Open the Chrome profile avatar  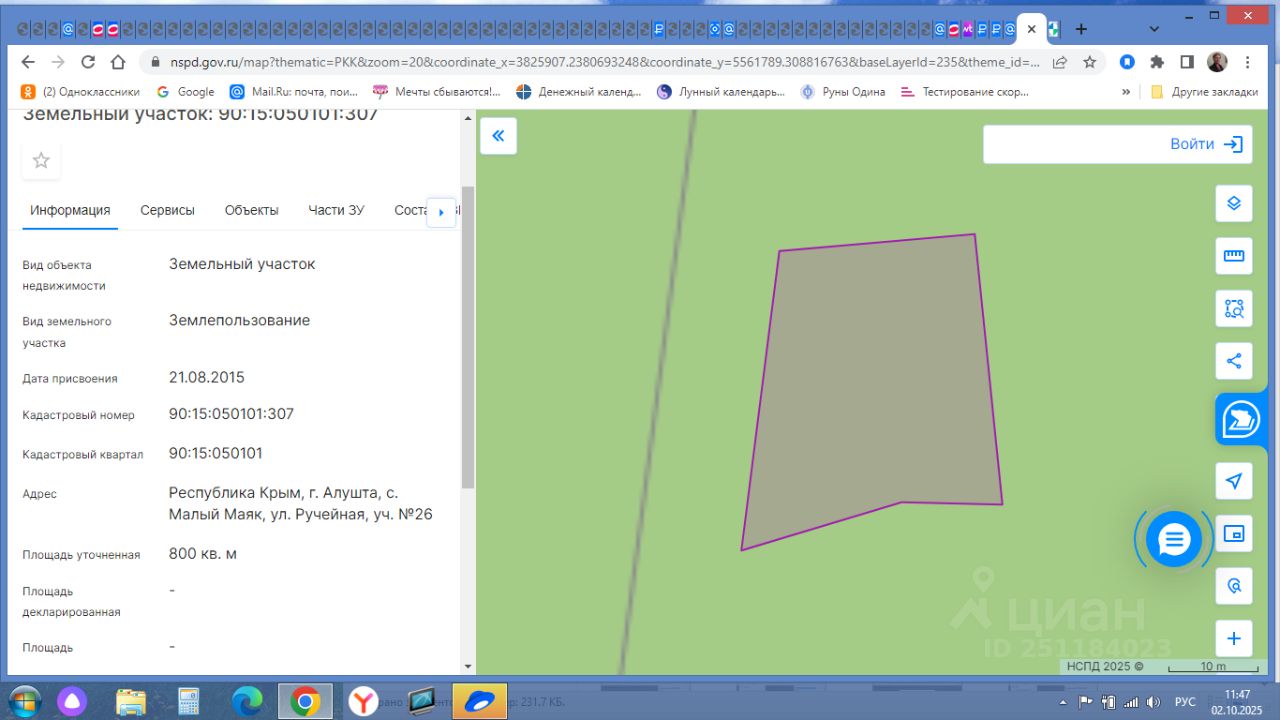point(1217,62)
